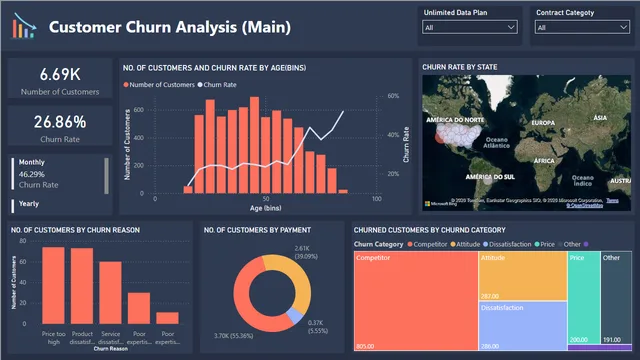Click the Product dissatisfaction bar
The height and width of the screenshot is (360, 640).
[82, 286]
